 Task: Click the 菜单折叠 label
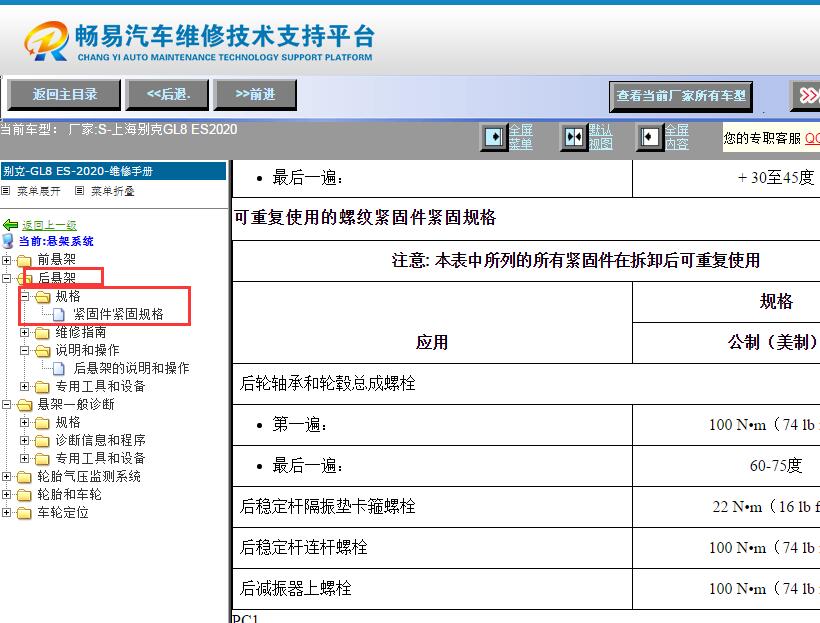tap(112, 191)
